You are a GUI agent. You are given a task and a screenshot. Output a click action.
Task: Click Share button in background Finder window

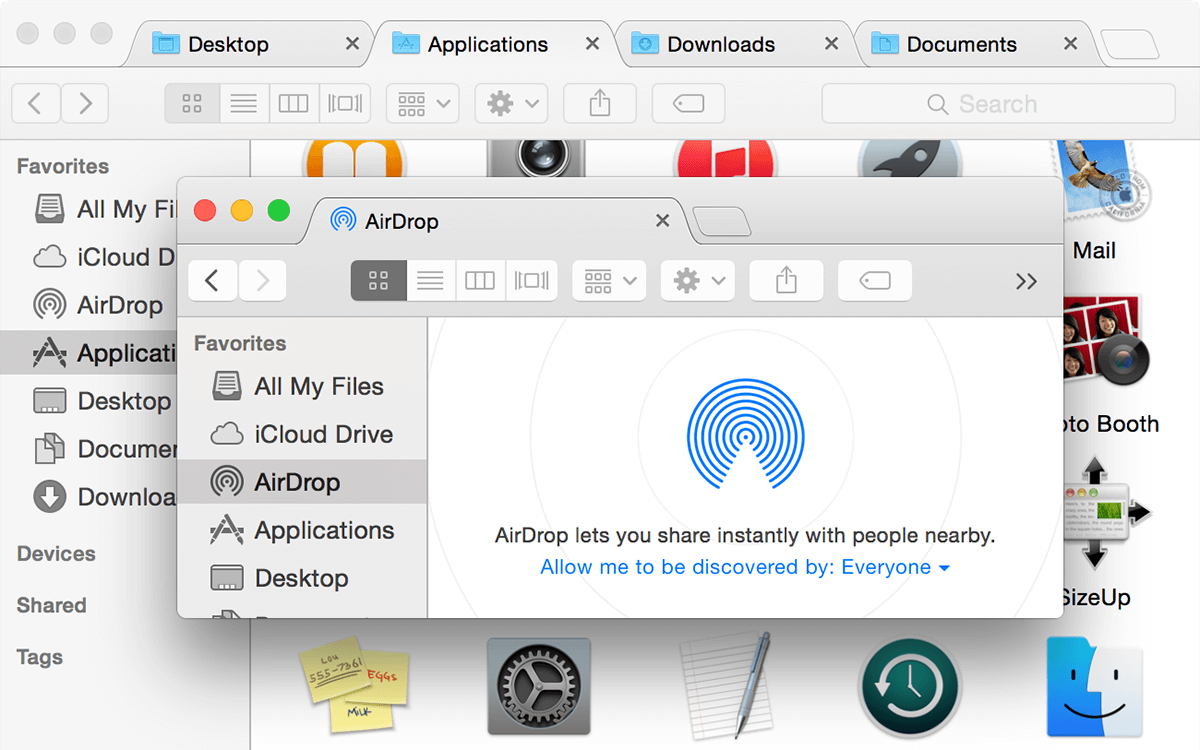(599, 103)
